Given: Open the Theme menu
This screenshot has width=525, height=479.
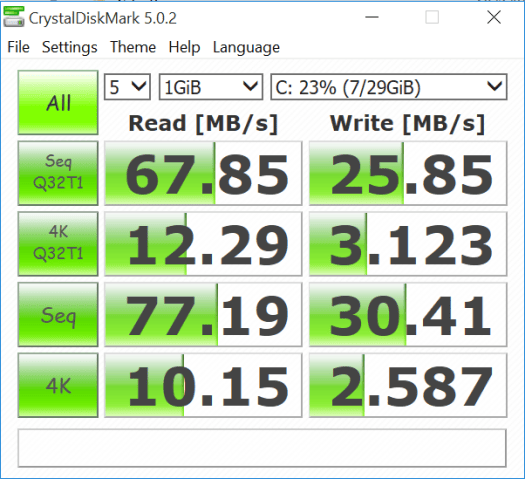Looking at the screenshot, I should point(133,47).
